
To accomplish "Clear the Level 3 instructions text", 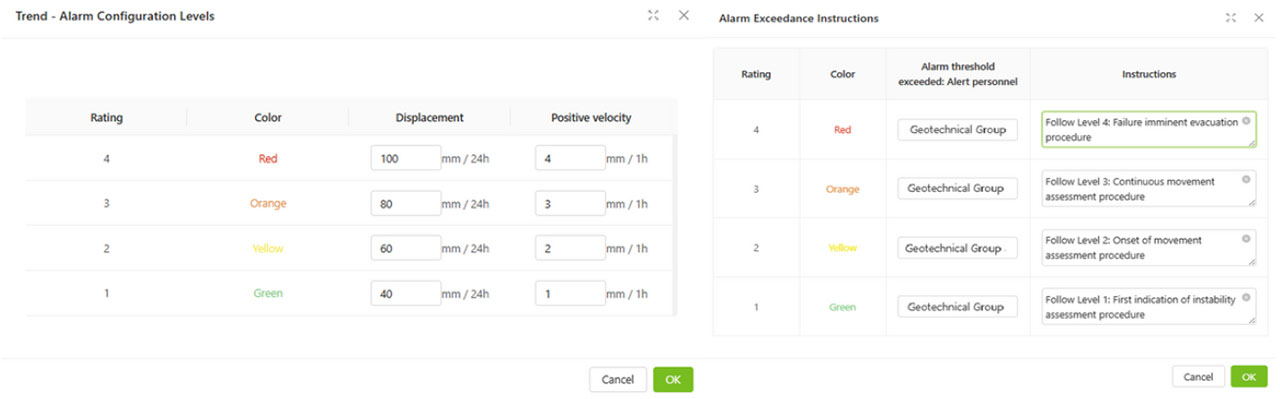I will (x=1246, y=180).
